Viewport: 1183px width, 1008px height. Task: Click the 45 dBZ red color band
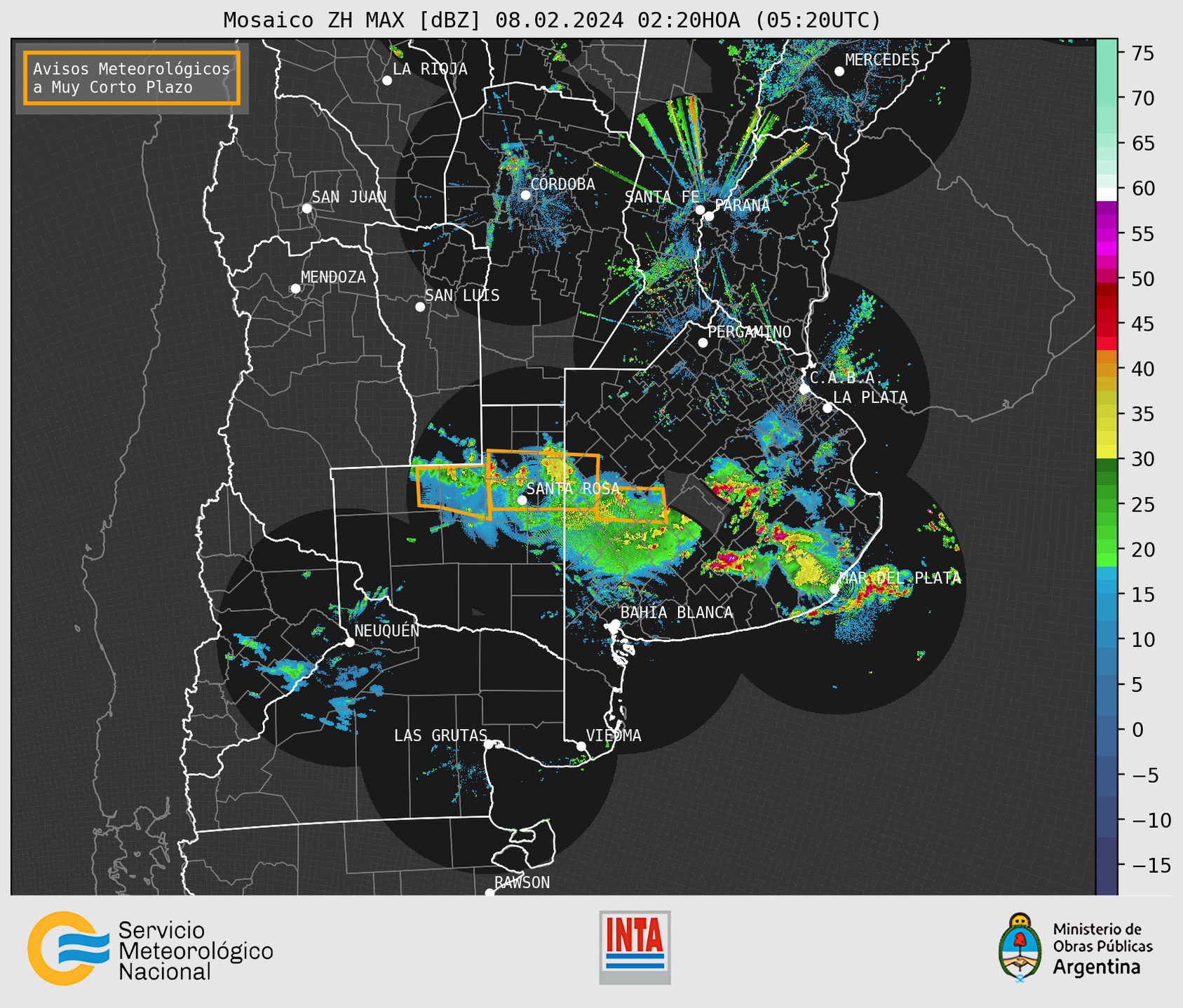1107,324
